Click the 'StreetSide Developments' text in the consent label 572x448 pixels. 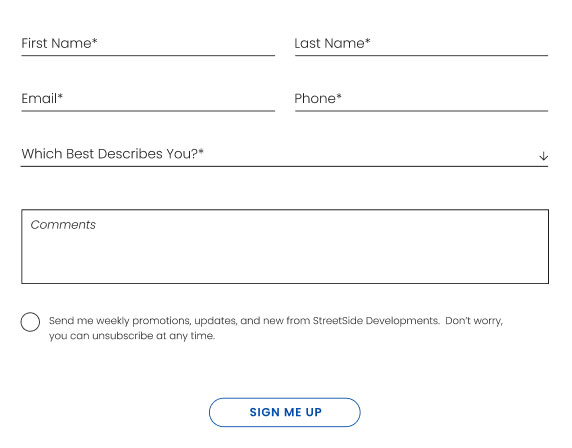pyautogui.click(x=376, y=321)
